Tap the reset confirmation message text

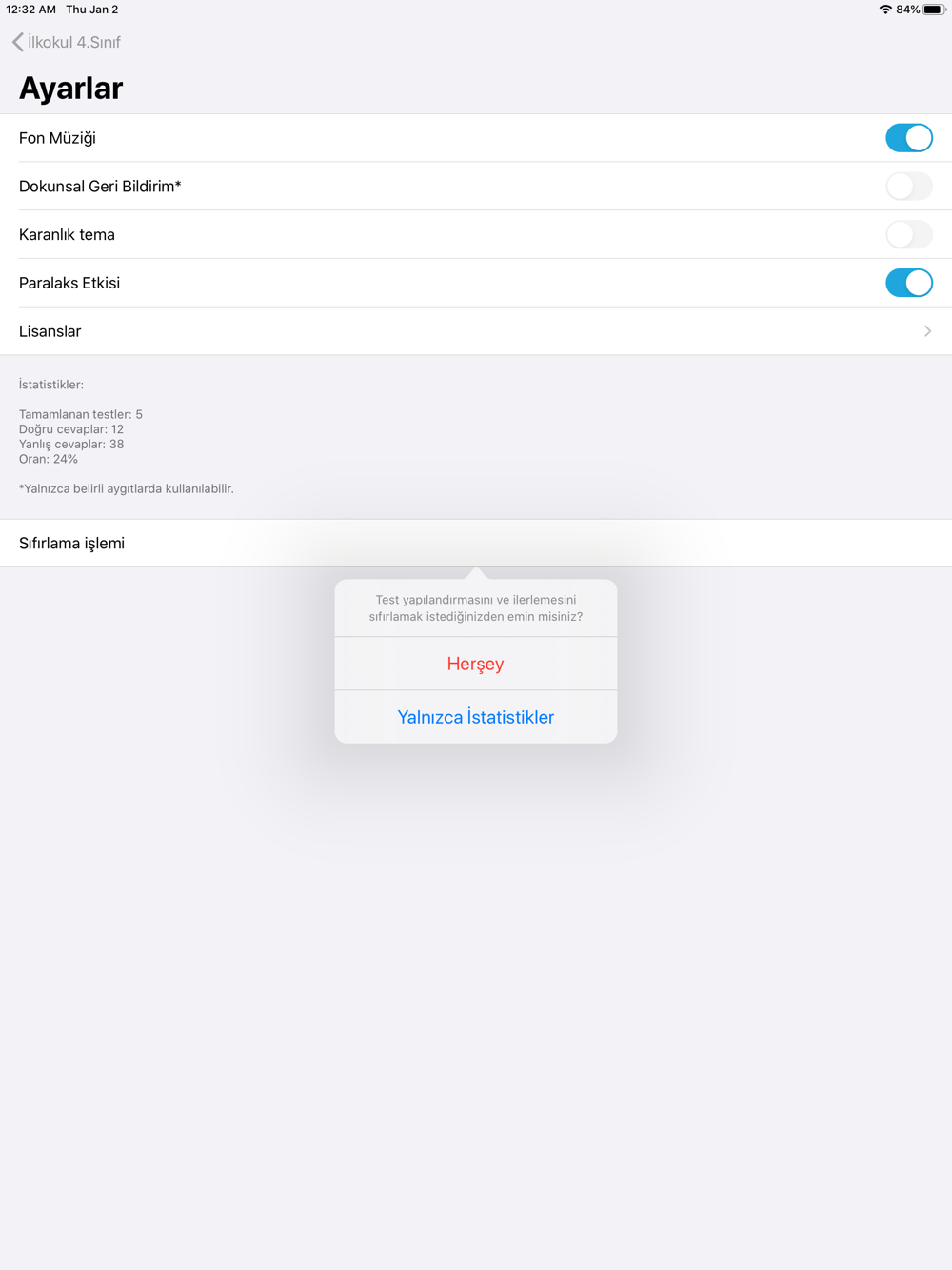[476, 607]
